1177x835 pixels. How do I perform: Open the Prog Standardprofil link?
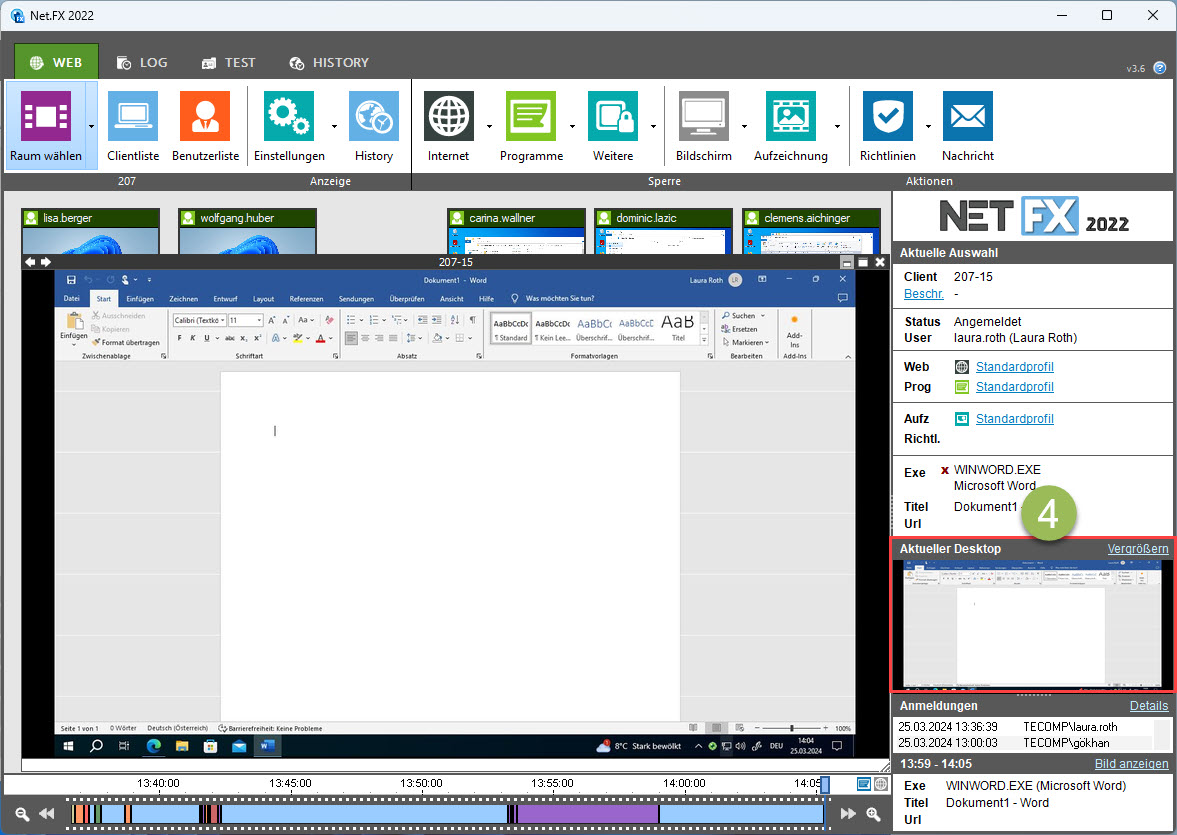coord(1015,387)
